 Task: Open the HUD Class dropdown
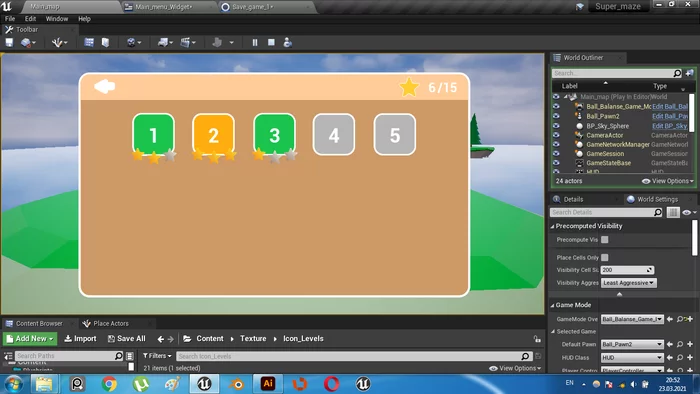[632, 357]
